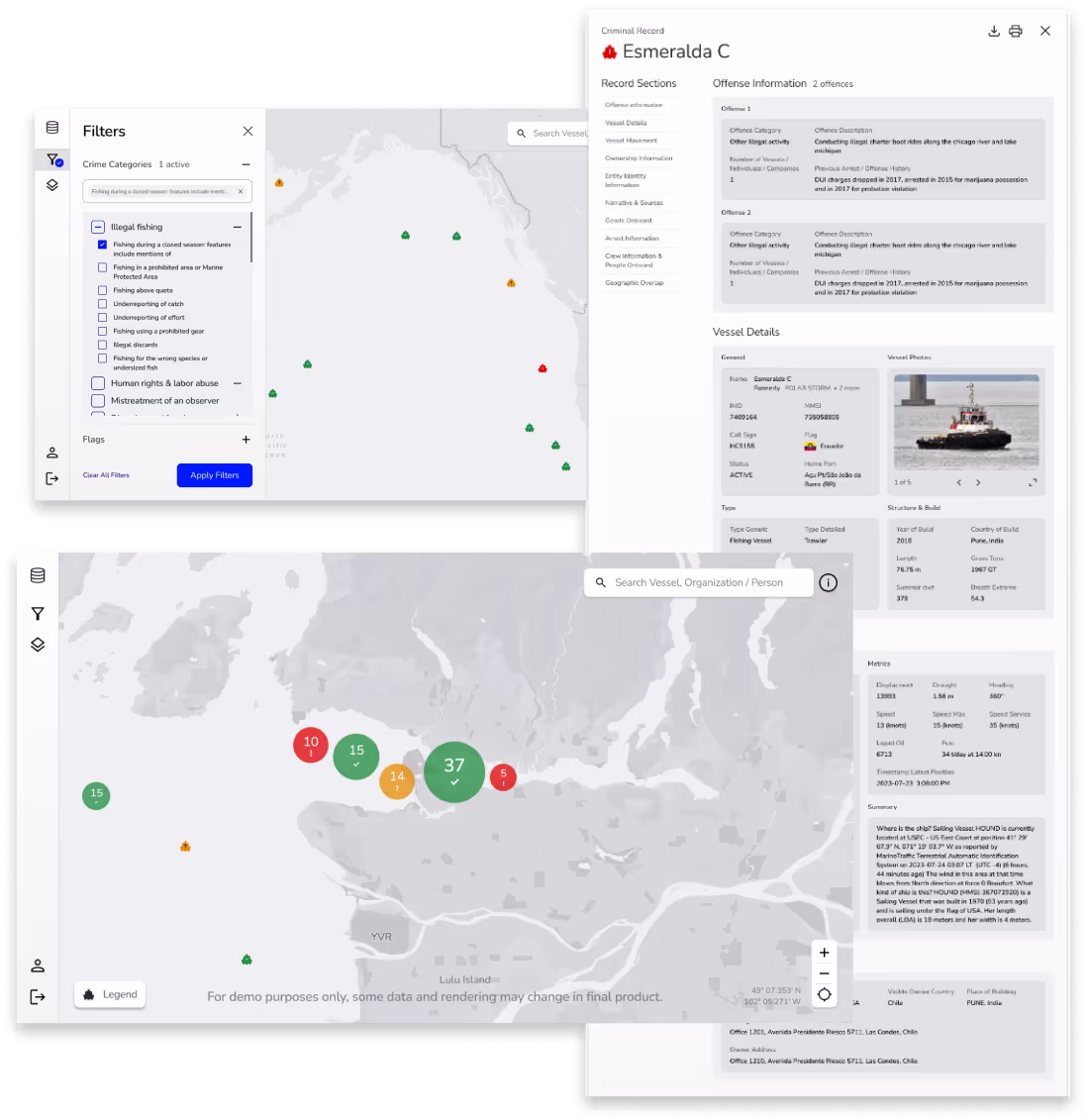1086x1120 pixels.
Task: Collapse Human rights & labor abuse group
Action: pos(237,383)
